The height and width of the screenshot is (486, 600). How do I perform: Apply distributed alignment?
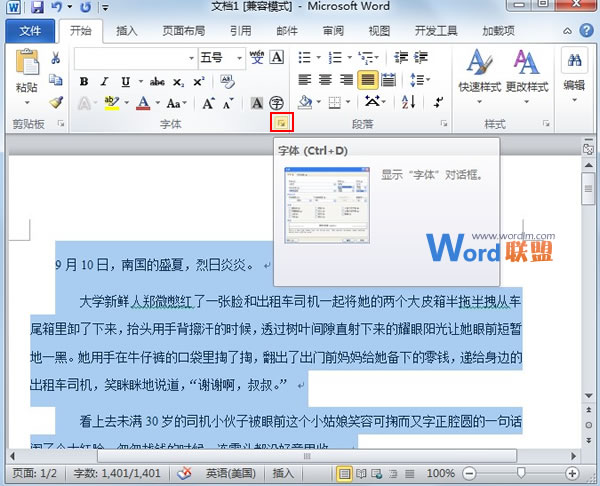[388, 80]
